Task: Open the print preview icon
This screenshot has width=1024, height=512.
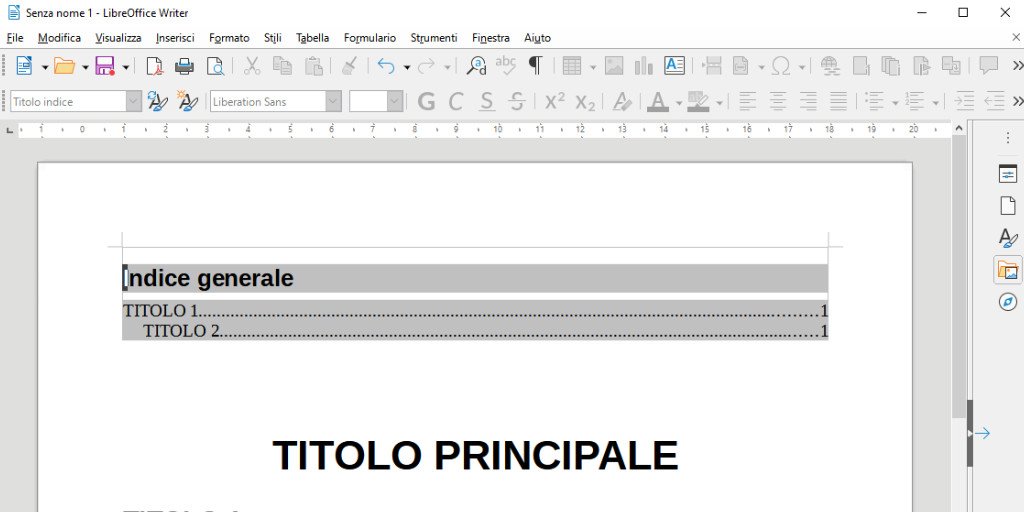Action: click(215, 66)
